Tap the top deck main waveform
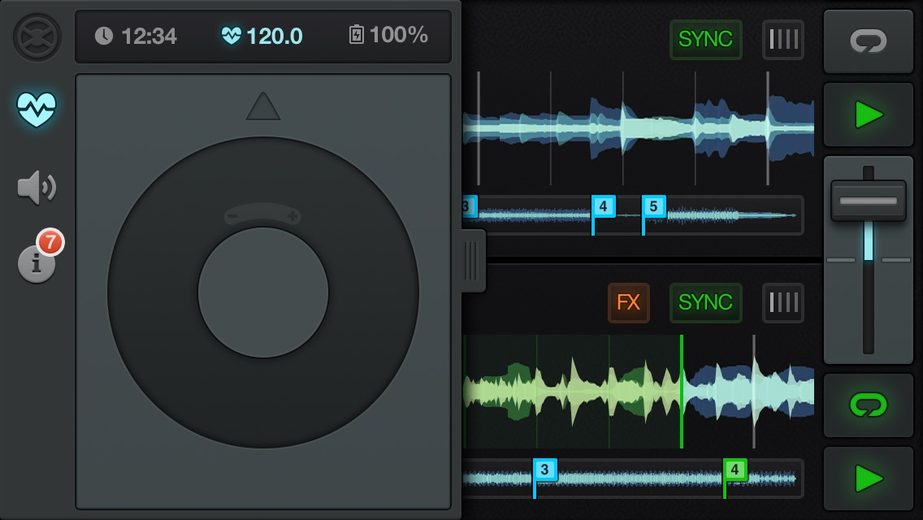The width and height of the screenshot is (923, 520). tap(639, 128)
